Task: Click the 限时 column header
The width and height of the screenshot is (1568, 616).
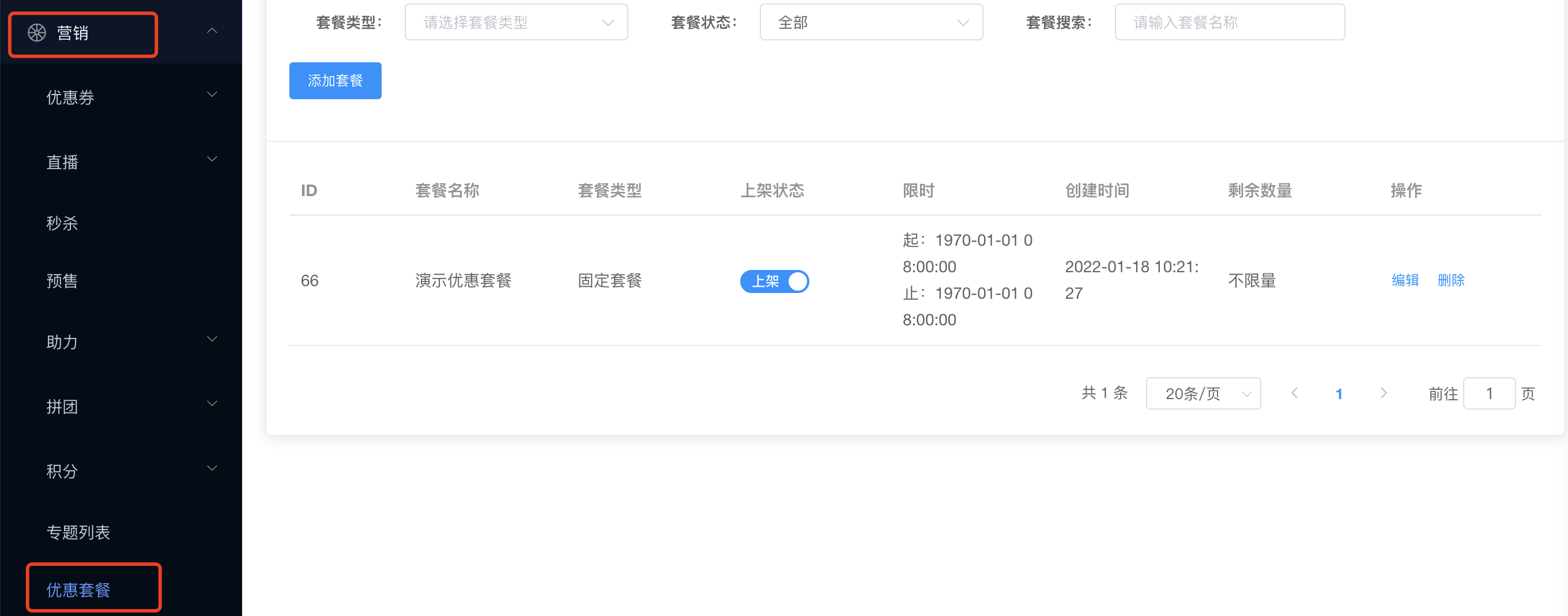Action: [918, 191]
